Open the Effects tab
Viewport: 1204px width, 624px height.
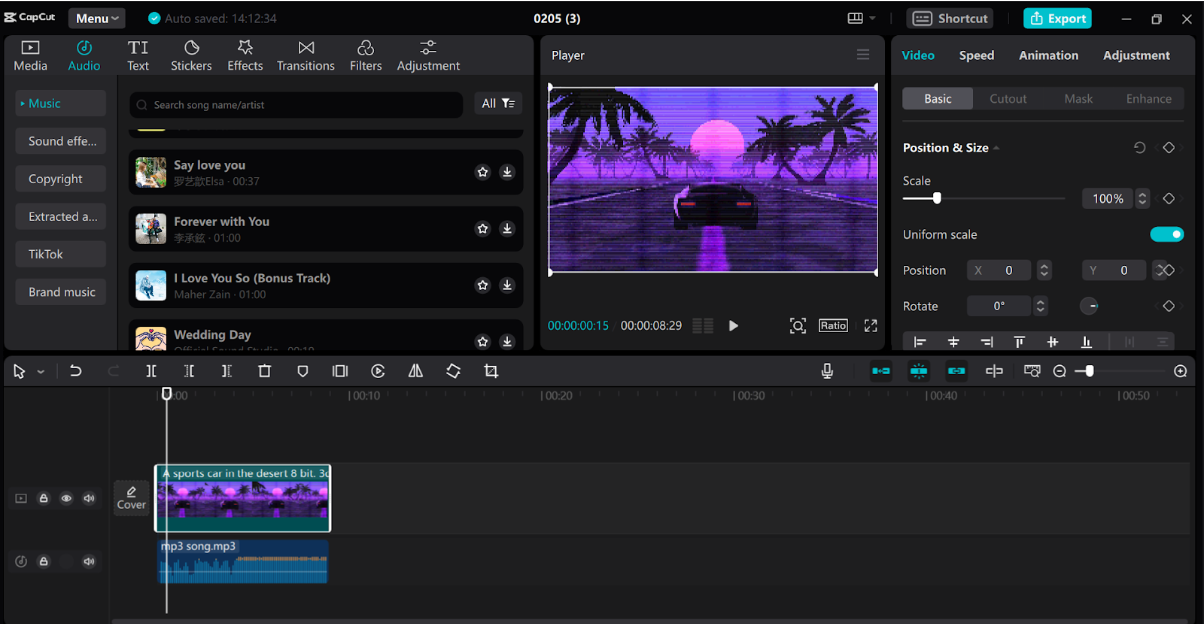[245, 56]
